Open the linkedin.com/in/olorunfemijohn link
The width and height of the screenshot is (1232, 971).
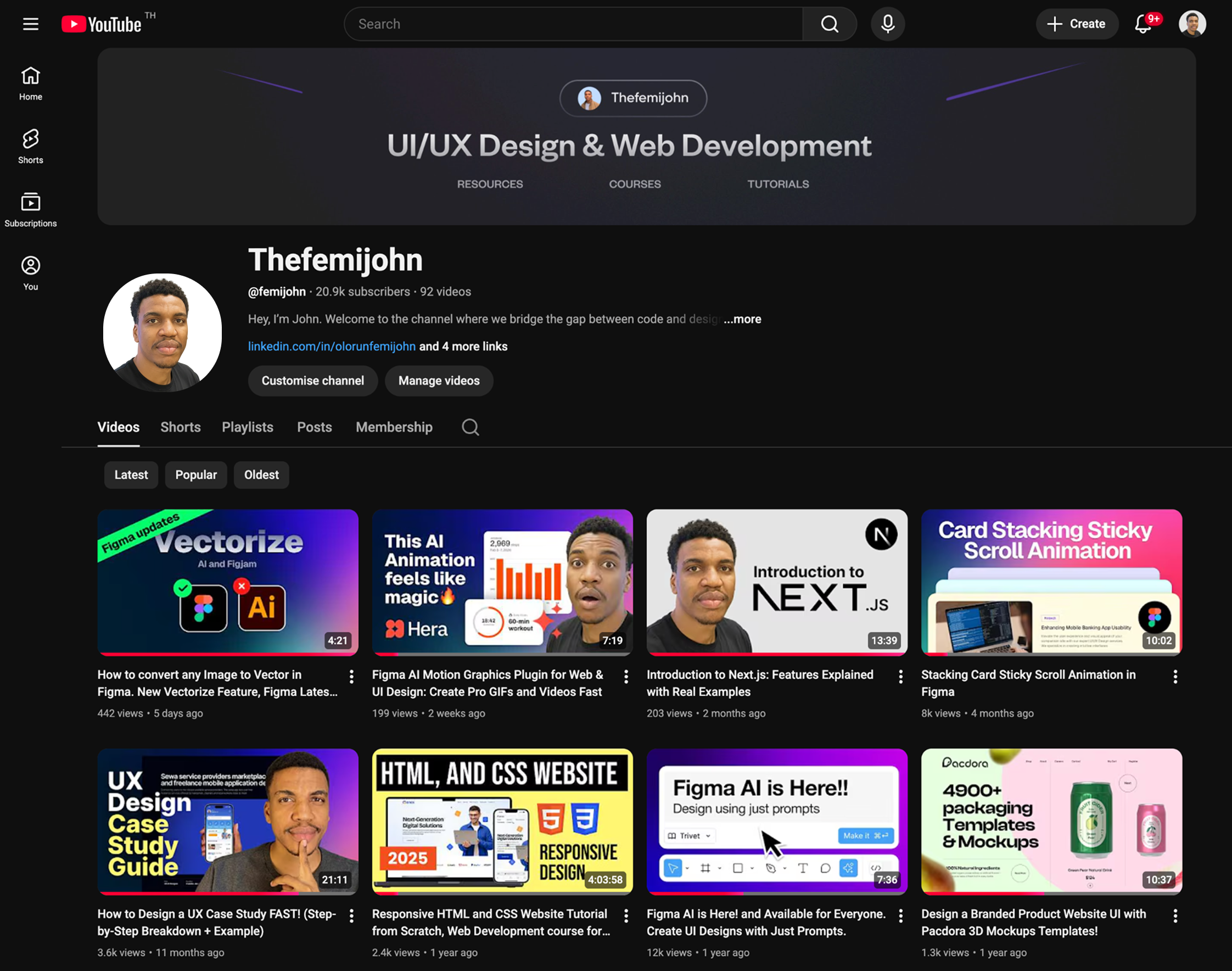(331, 346)
